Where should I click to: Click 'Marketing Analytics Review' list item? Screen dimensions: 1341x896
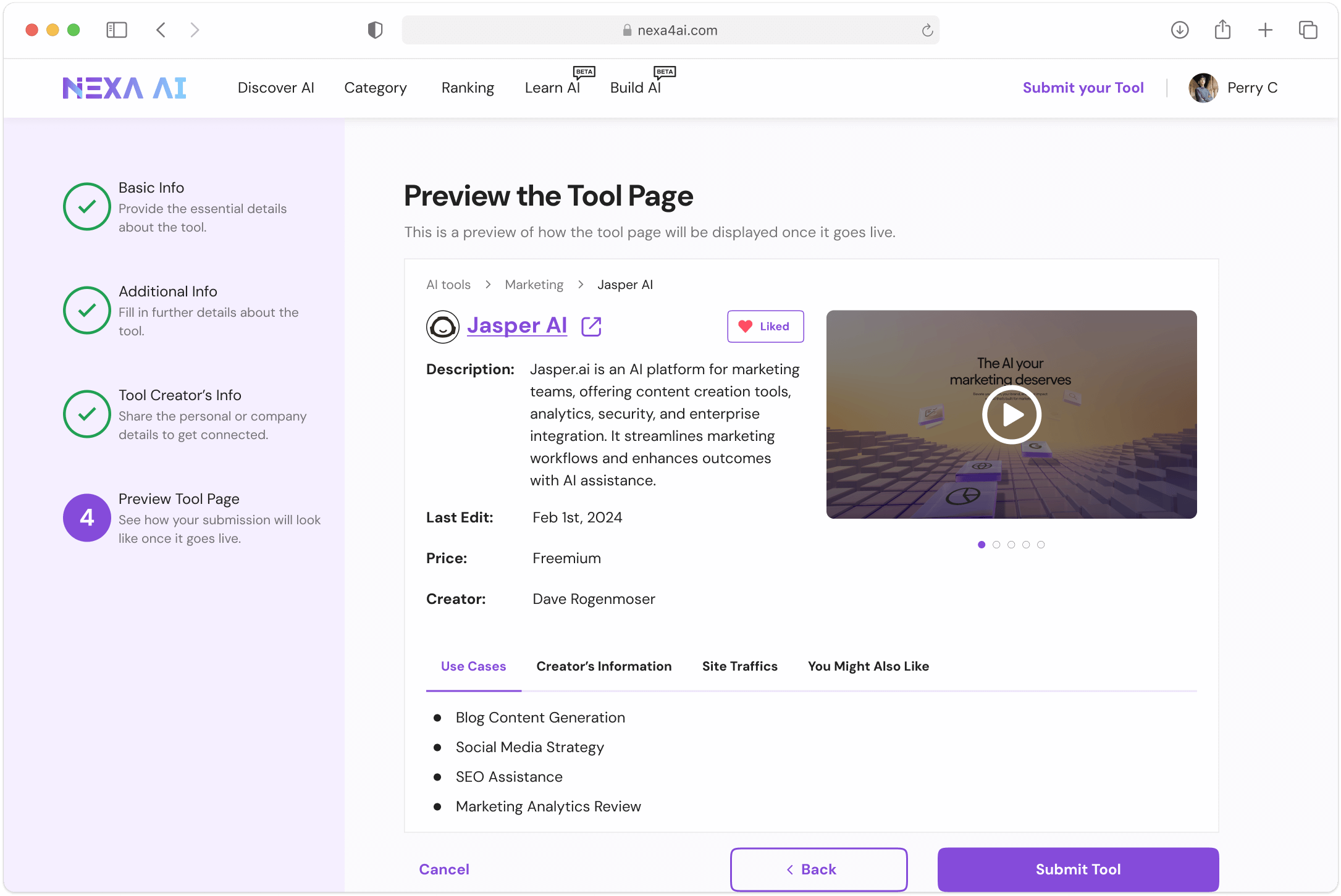(x=548, y=806)
